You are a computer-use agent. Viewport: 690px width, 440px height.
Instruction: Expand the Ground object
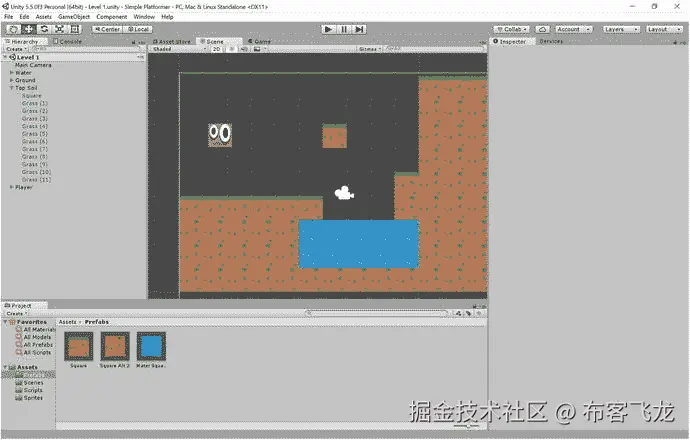pyautogui.click(x=12, y=80)
